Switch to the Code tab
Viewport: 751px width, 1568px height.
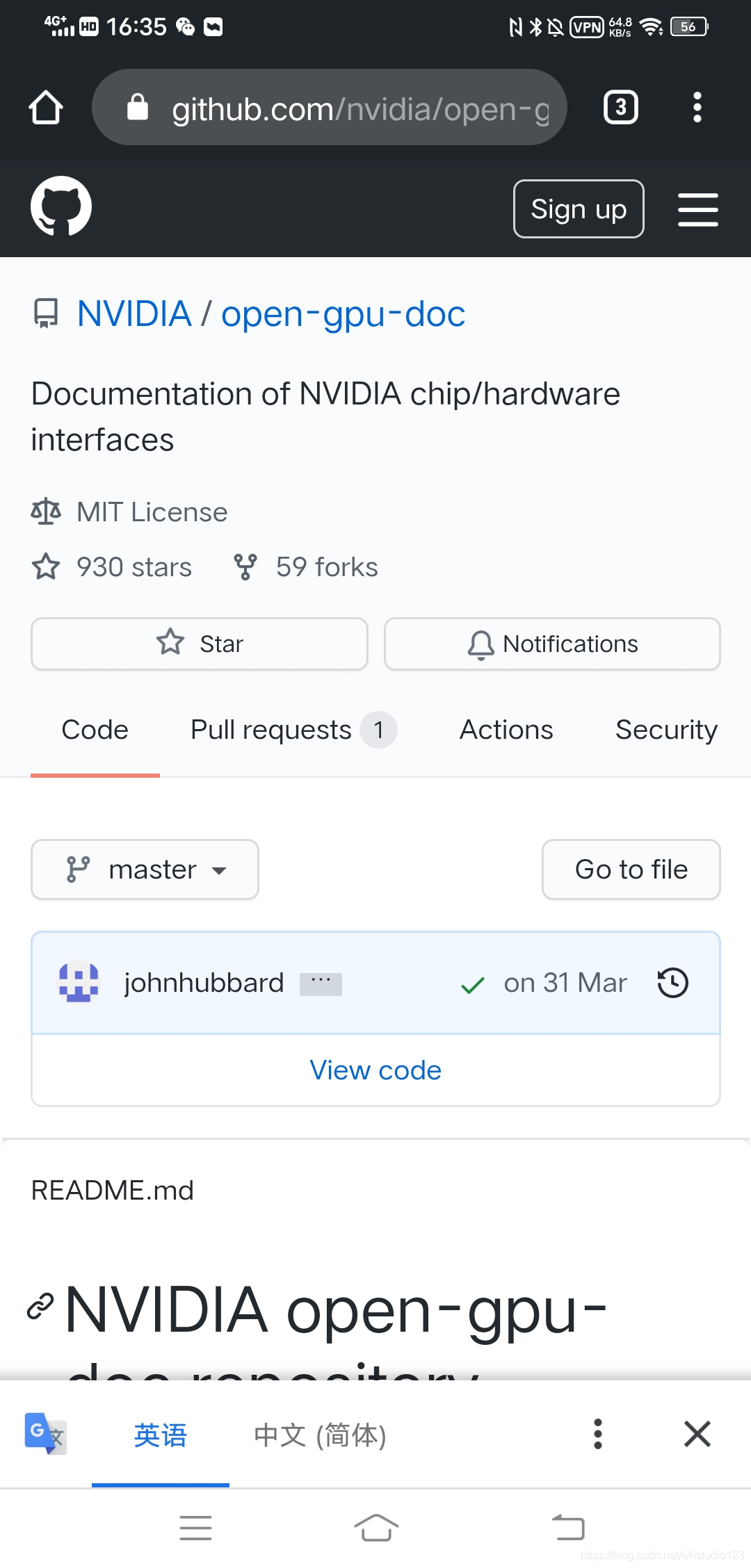pyautogui.click(x=95, y=730)
